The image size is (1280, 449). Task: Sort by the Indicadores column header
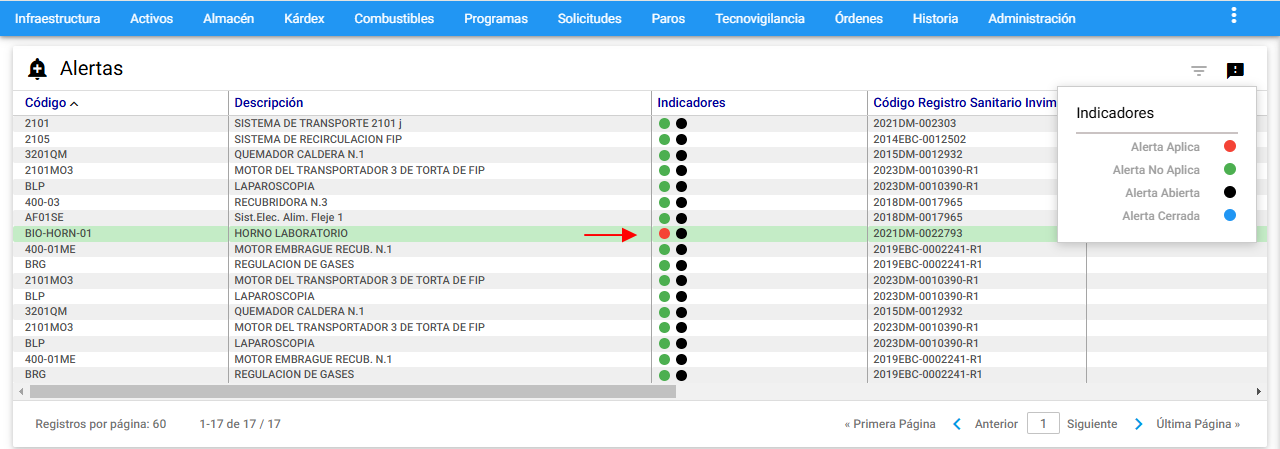point(691,103)
